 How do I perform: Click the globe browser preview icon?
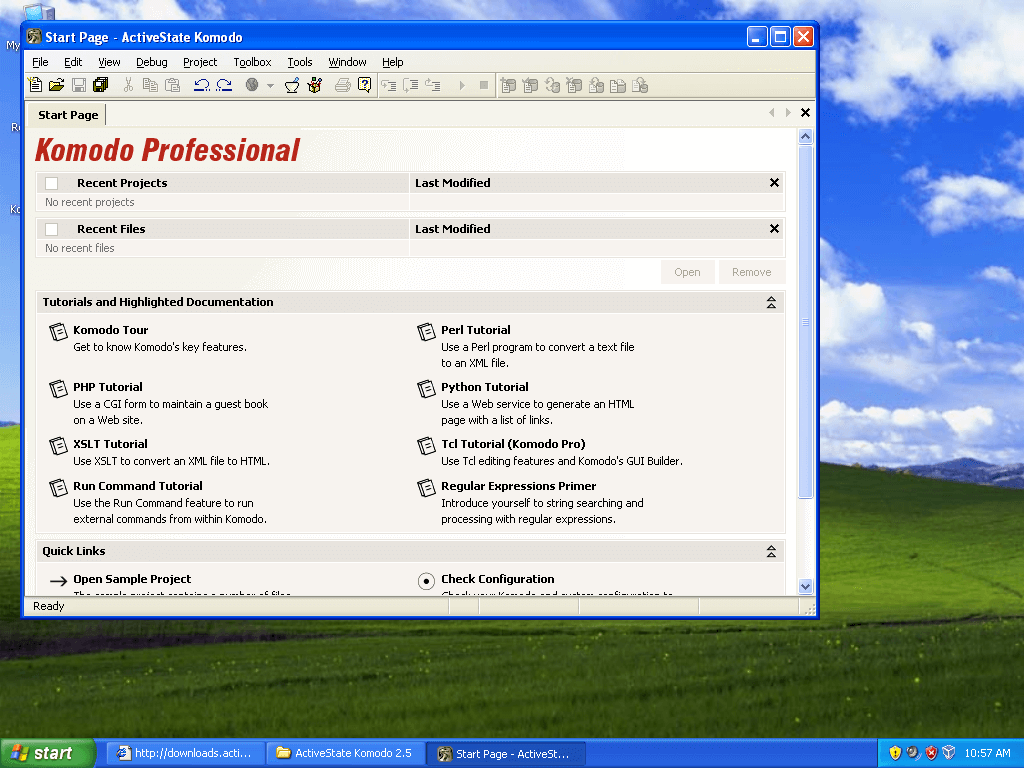point(252,85)
